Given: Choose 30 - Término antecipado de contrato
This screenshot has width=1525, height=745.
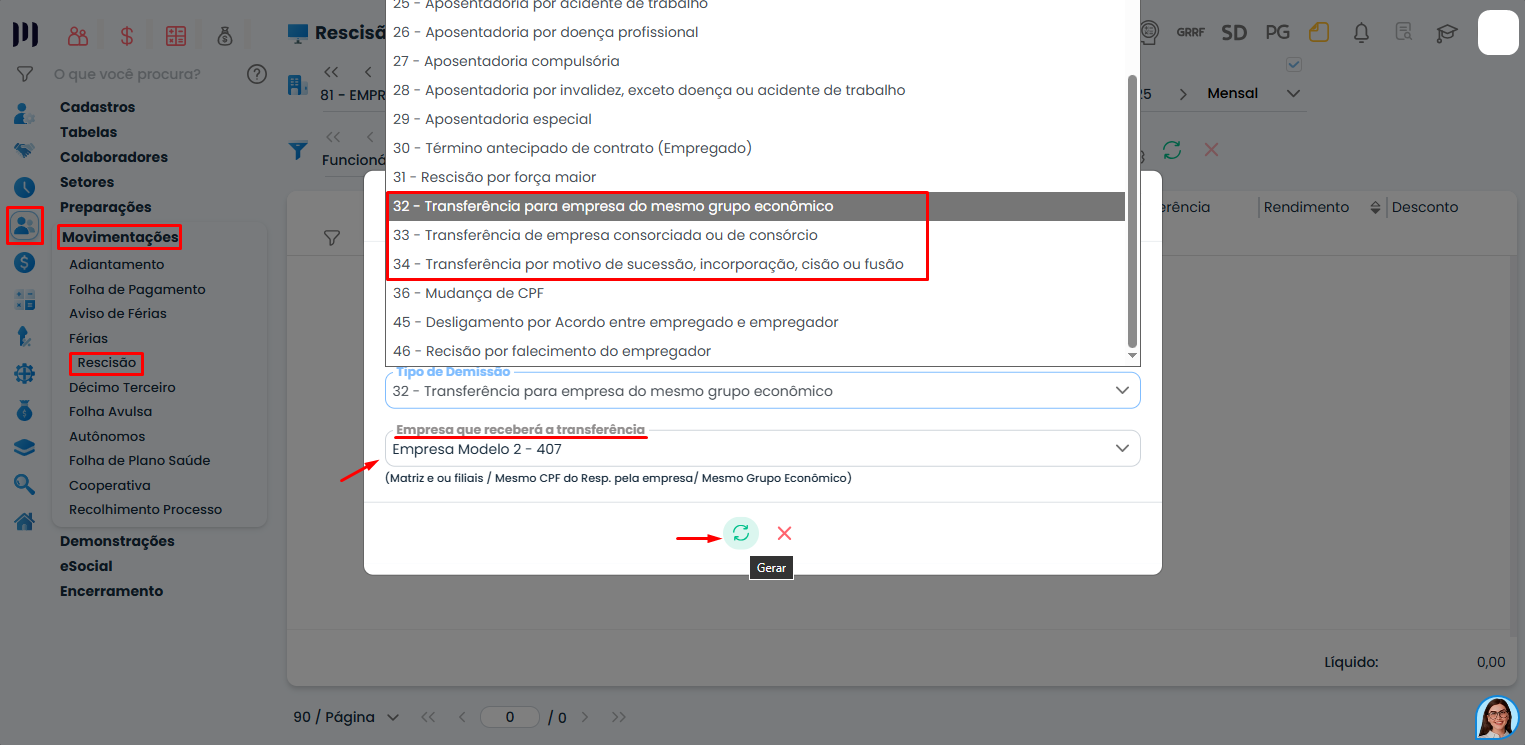Looking at the screenshot, I should click(757, 148).
